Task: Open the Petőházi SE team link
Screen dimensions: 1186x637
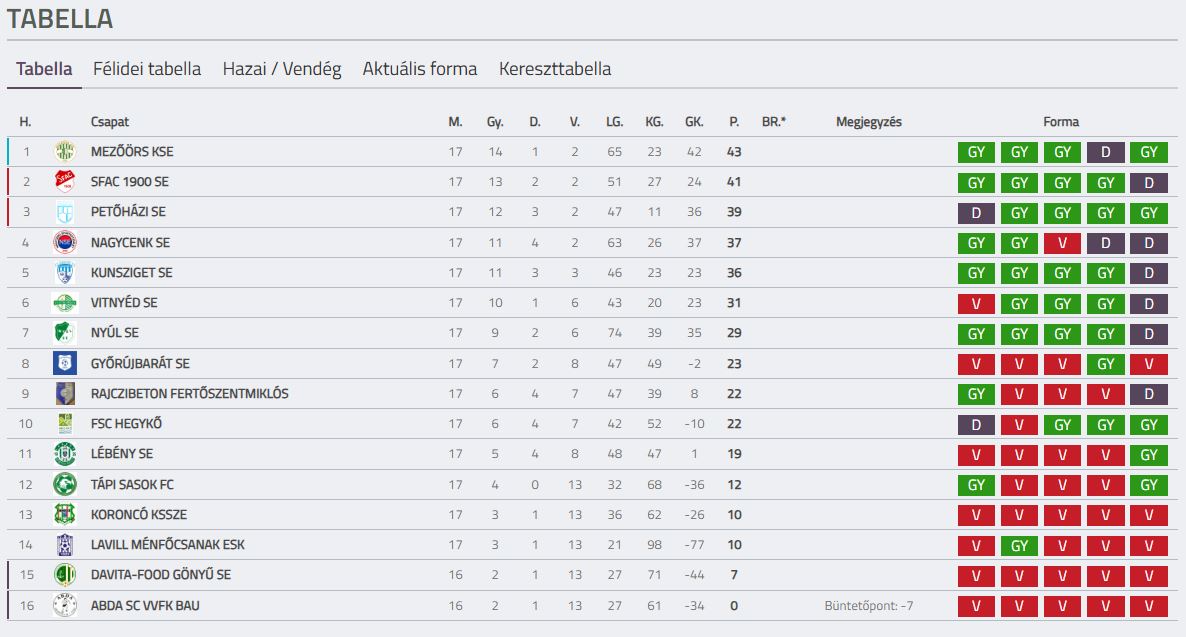Action: pyautogui.click(x=128, y=212)
